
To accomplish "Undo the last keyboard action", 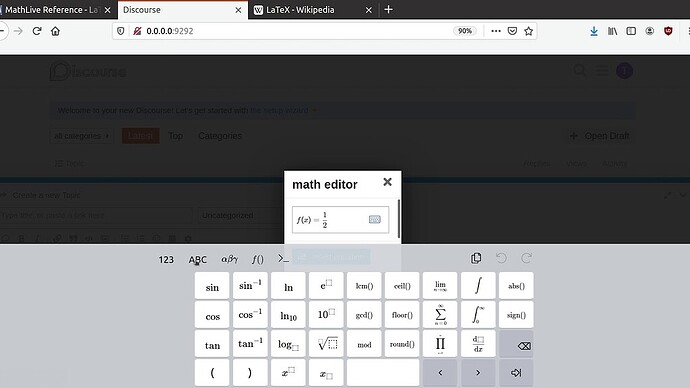I will pos(501,258).
